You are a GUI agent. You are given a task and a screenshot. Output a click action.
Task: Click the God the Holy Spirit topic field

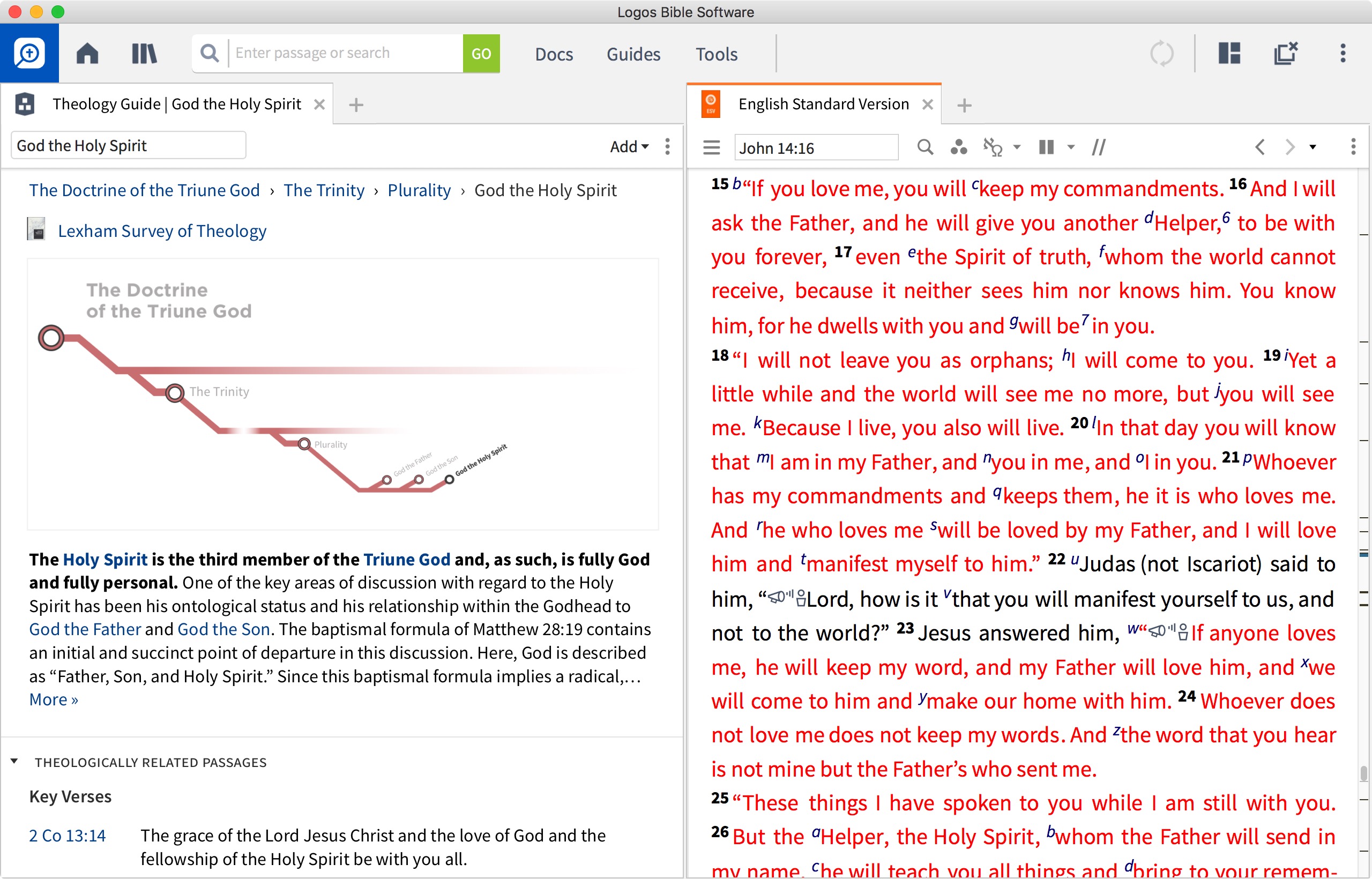point(129,146)
